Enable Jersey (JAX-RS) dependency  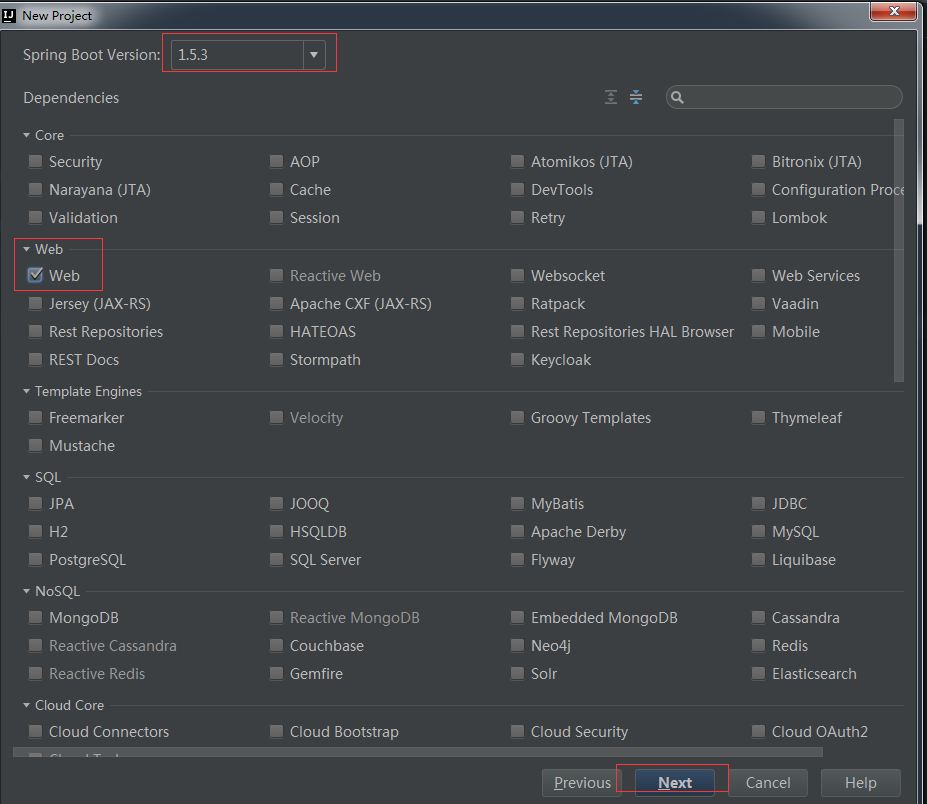point(35,303)
